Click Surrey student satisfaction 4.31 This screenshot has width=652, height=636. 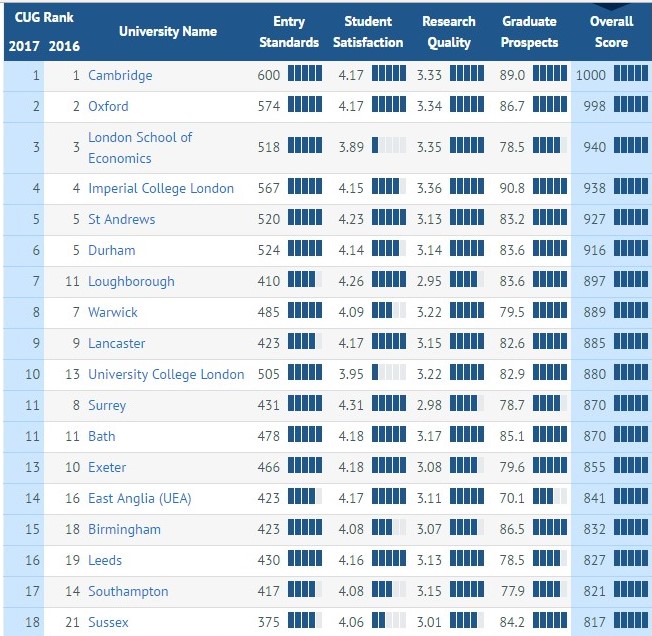point(351,405)
